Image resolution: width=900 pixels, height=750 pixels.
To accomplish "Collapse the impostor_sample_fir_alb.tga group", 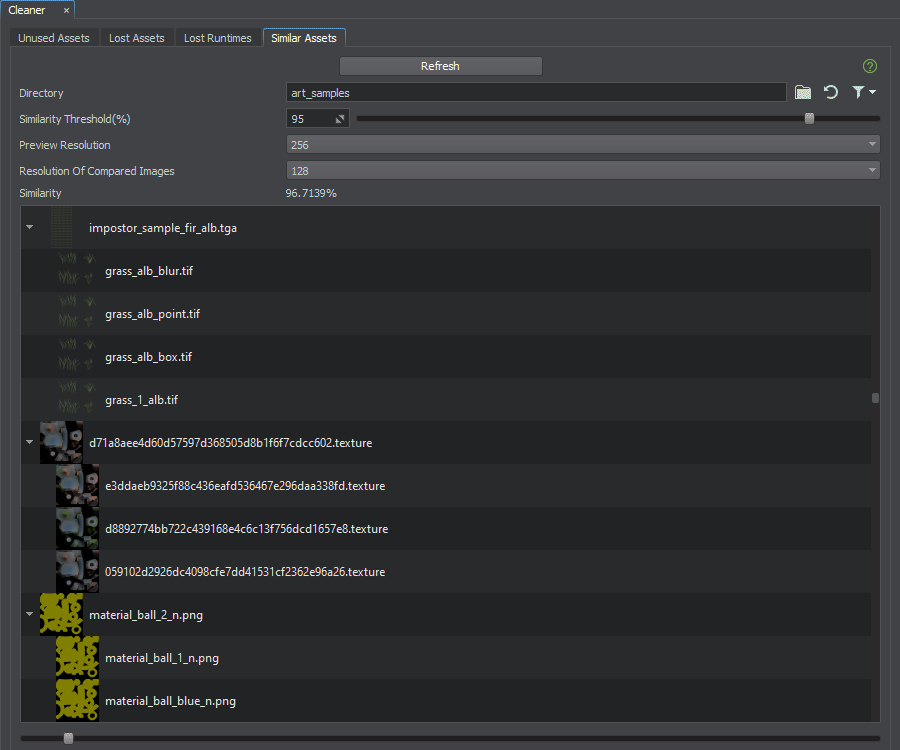I will (x=30, y=228).
